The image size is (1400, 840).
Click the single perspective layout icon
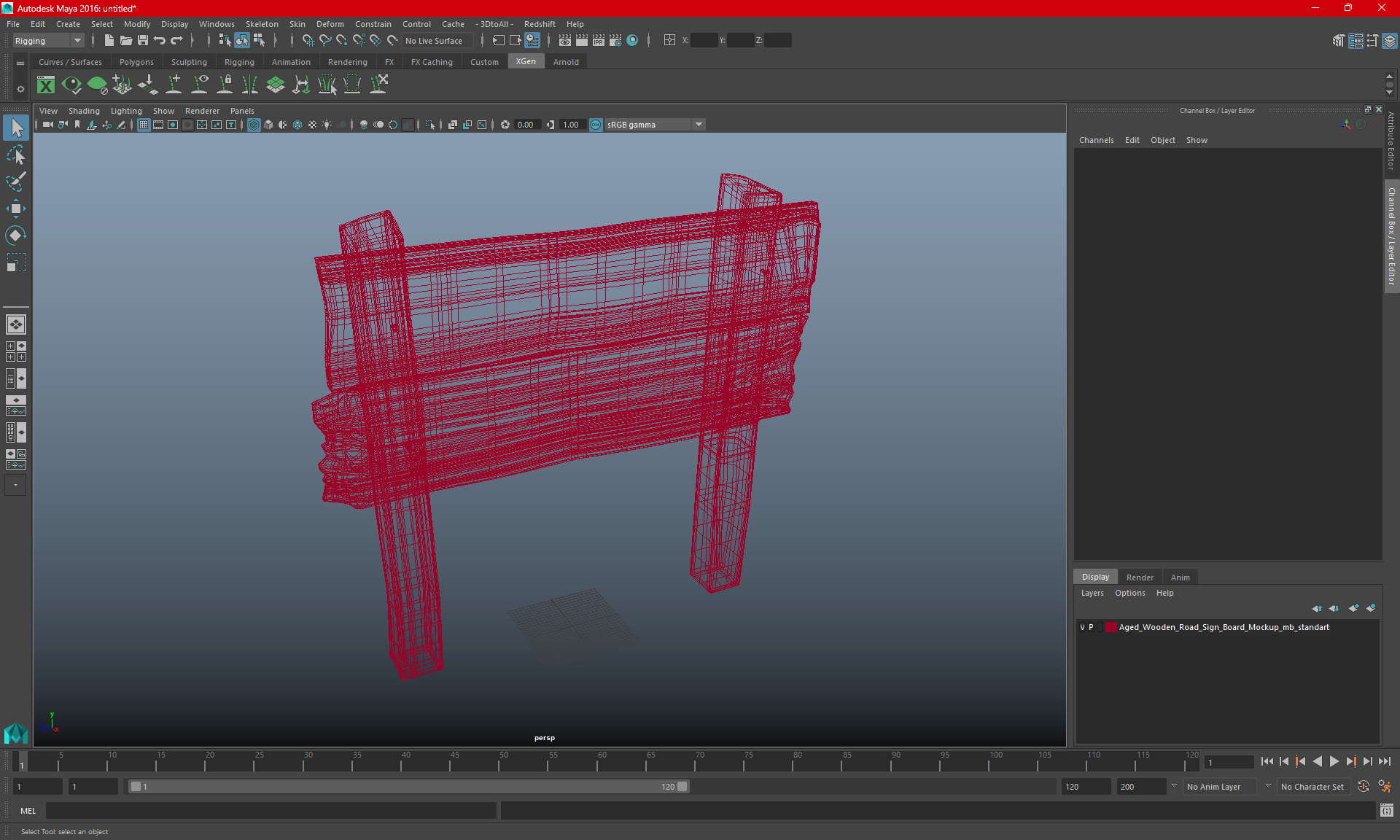15,324
